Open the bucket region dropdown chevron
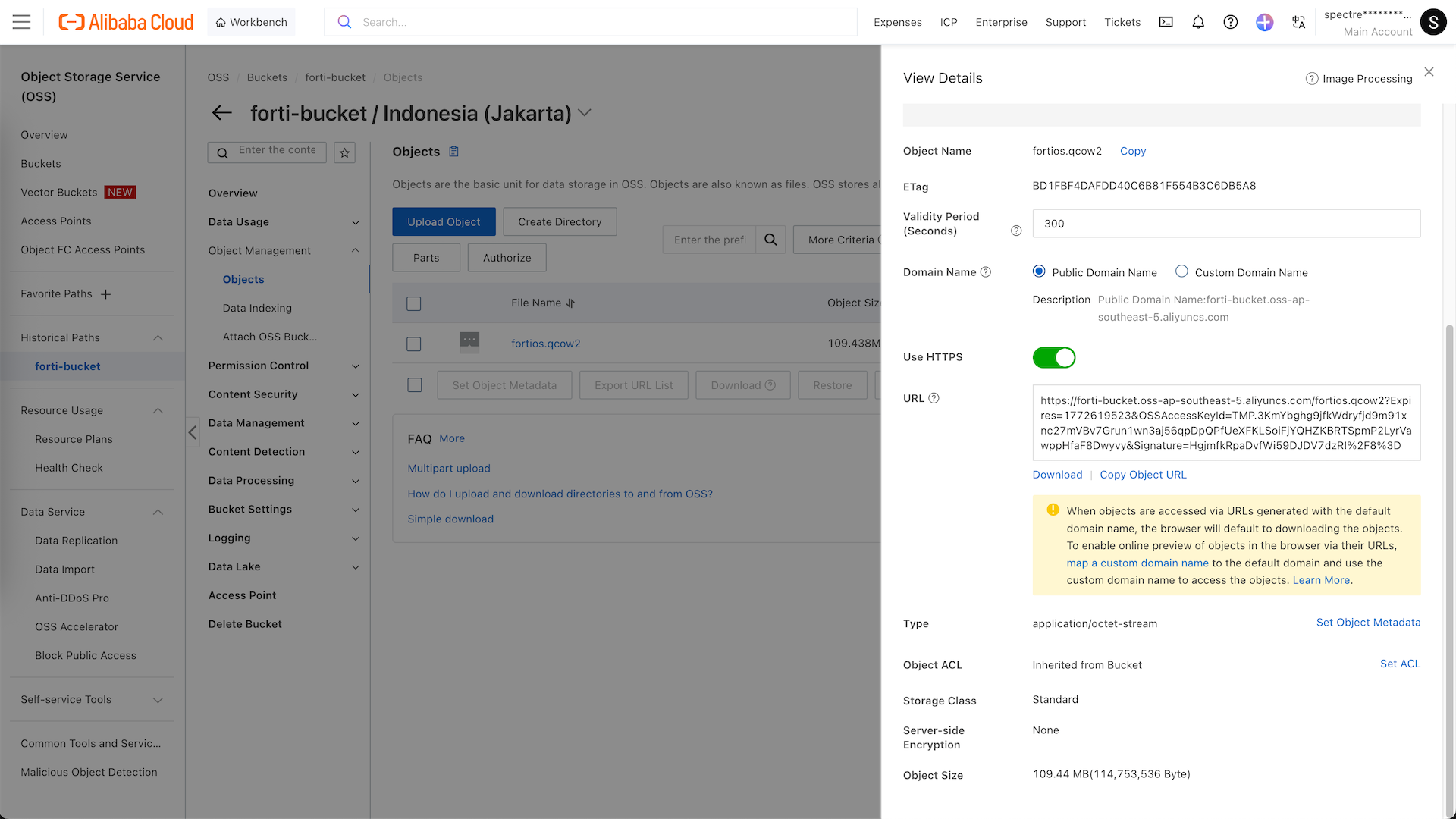This screenshot has width=1456, height=819. pos(584,113)
